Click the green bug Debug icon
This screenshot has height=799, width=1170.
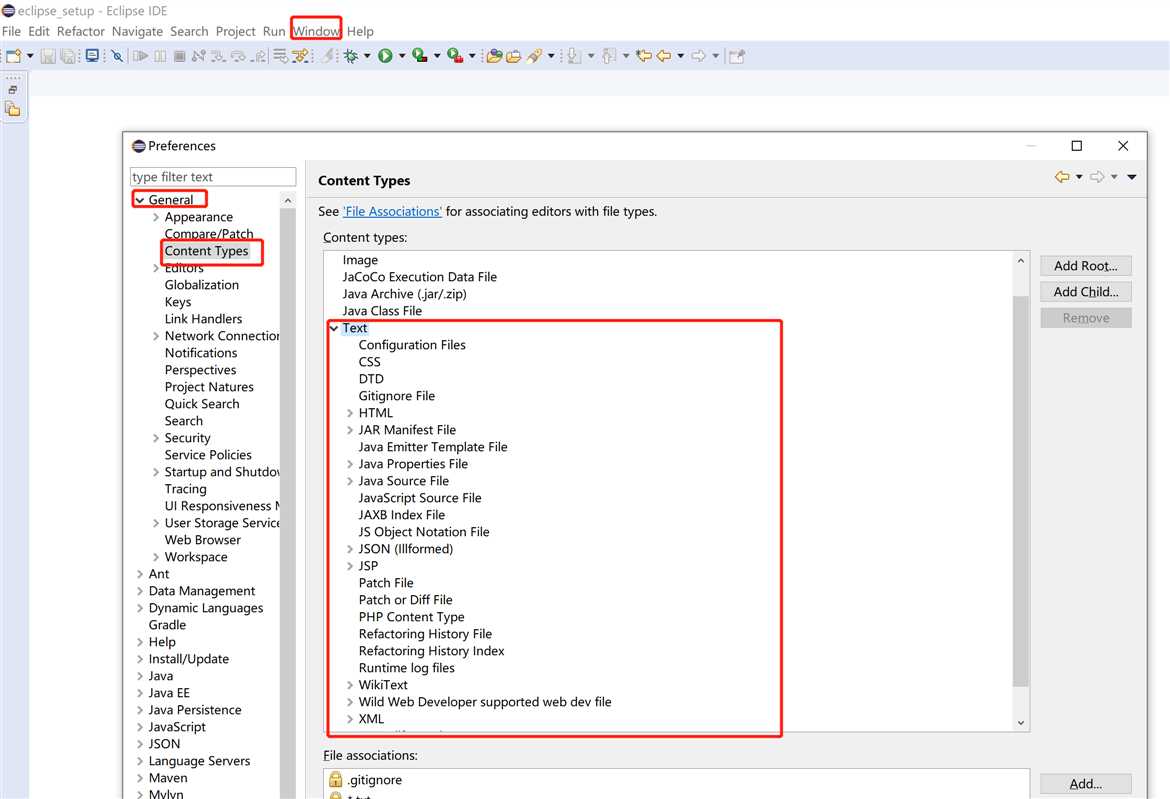pos(351,56)
